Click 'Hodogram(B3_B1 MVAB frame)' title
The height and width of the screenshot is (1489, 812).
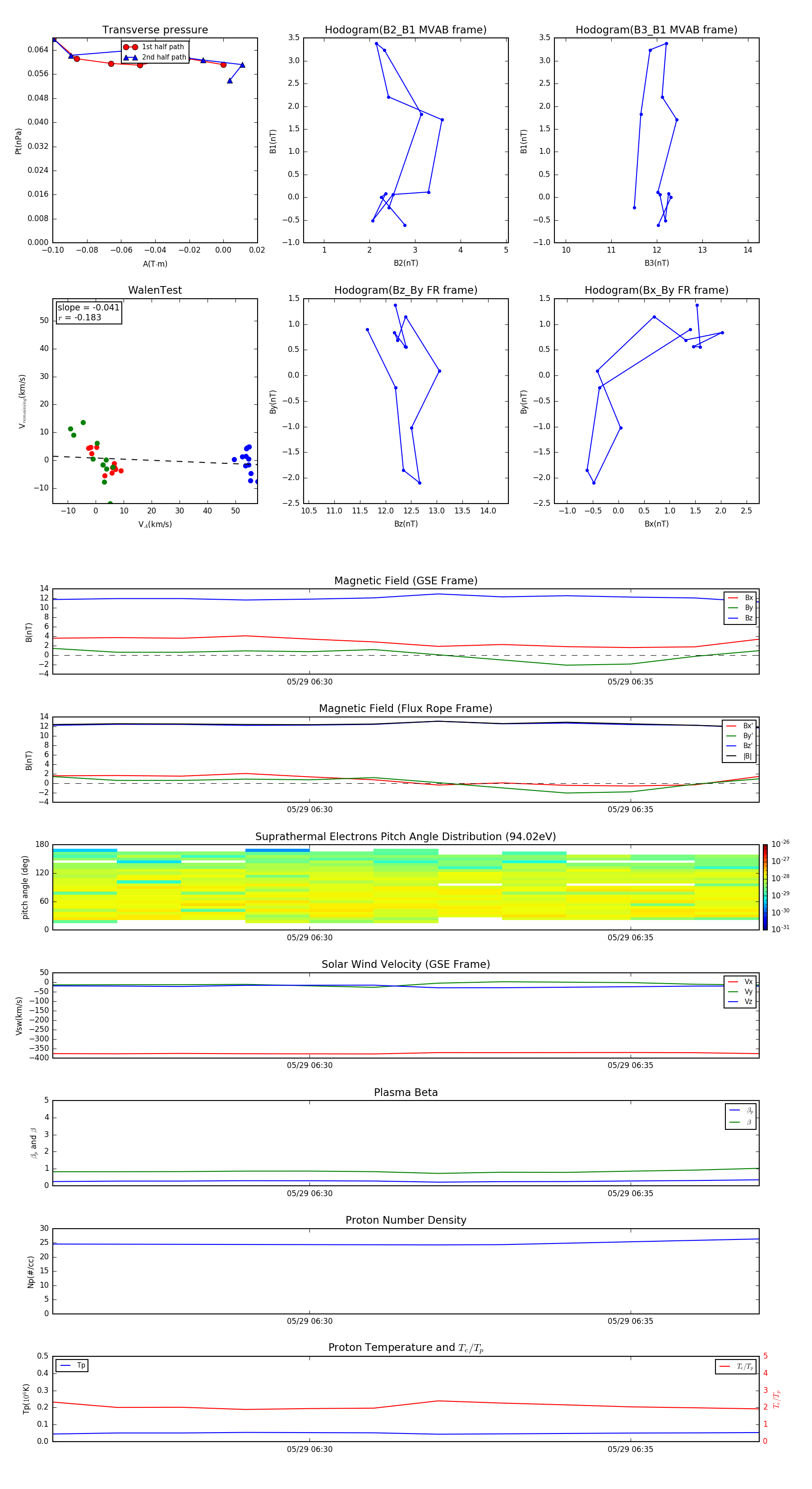pos(656,29)
